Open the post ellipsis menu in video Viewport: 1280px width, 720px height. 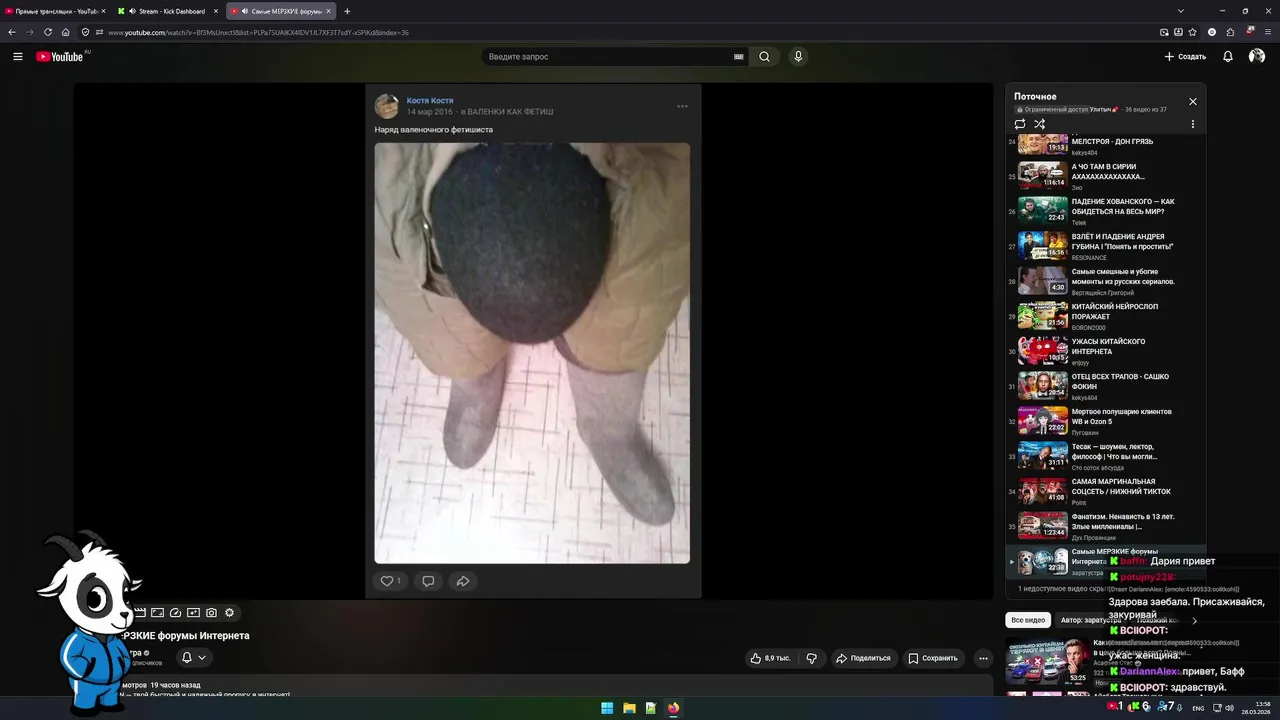tap(682, 106)
